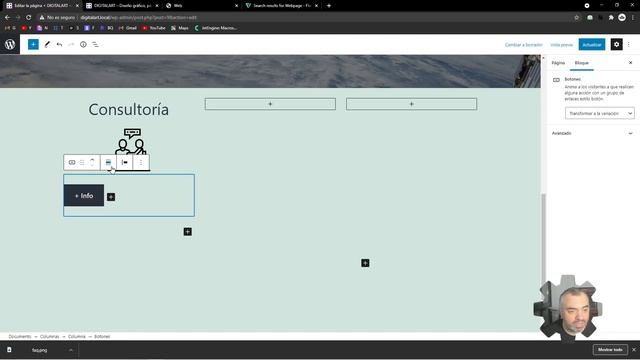Open faq.png download options arrow
640x360 pixels.
(71, 350)
